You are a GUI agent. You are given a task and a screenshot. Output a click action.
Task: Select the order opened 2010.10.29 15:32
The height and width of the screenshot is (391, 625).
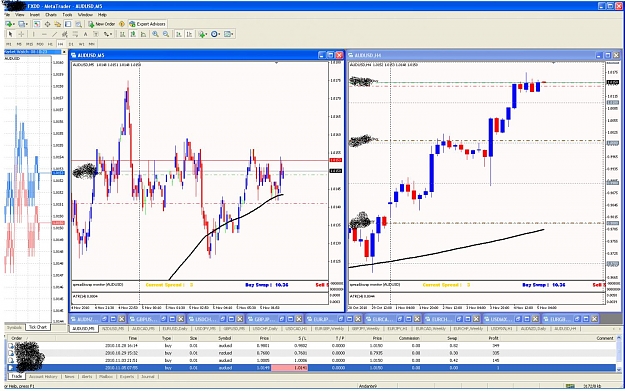click(x=311, y=353)
